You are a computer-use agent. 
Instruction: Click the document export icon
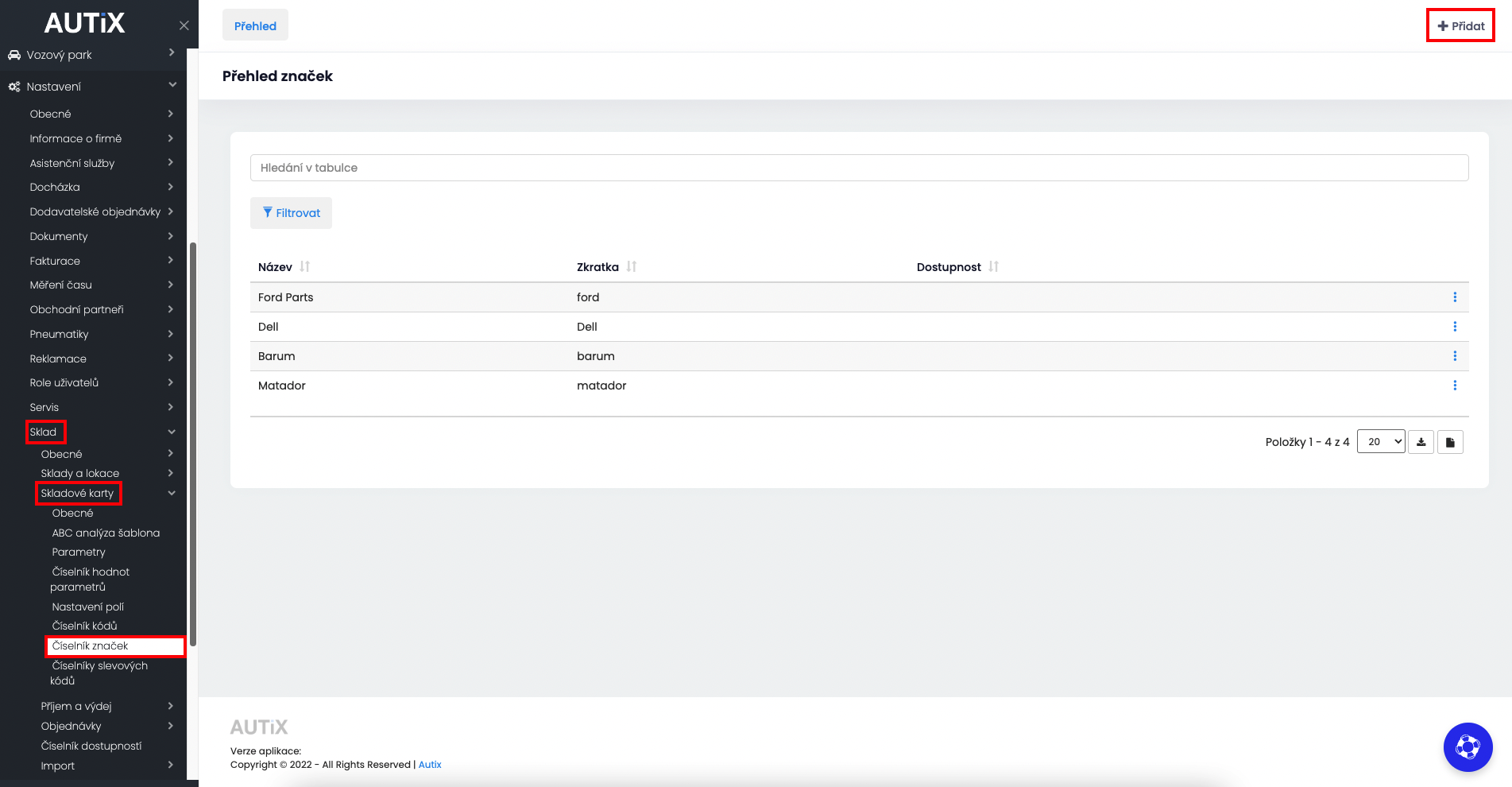point(1450,442)
